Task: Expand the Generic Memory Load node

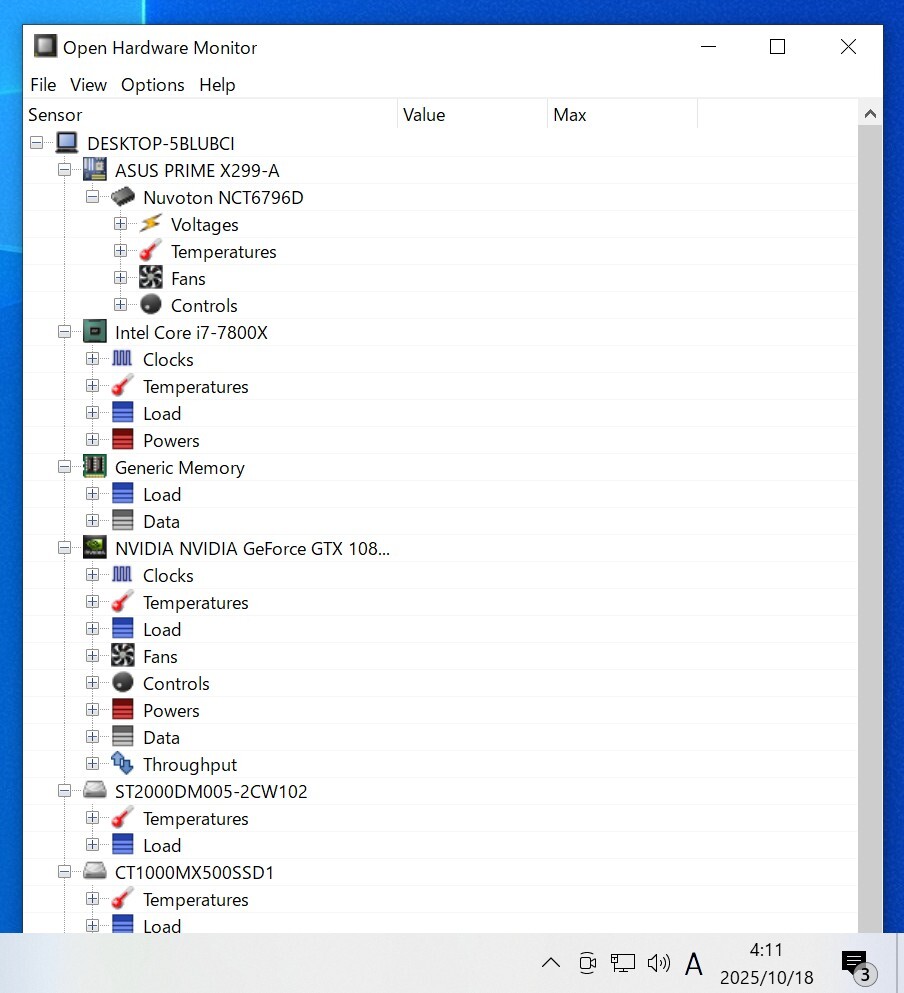Action: tap(92, 494)
